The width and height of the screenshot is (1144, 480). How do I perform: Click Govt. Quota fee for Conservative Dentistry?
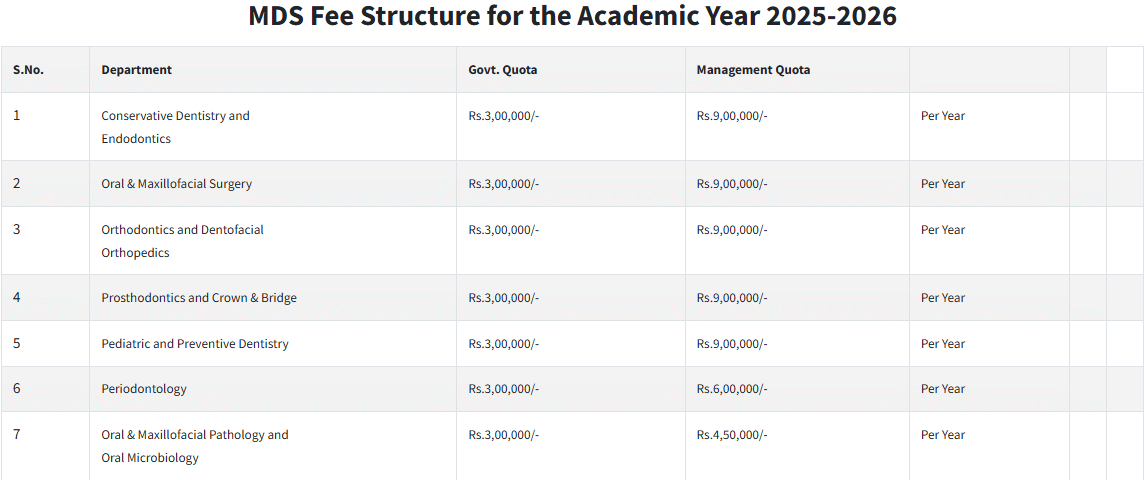pyautogui.click(x=503, y=116)
